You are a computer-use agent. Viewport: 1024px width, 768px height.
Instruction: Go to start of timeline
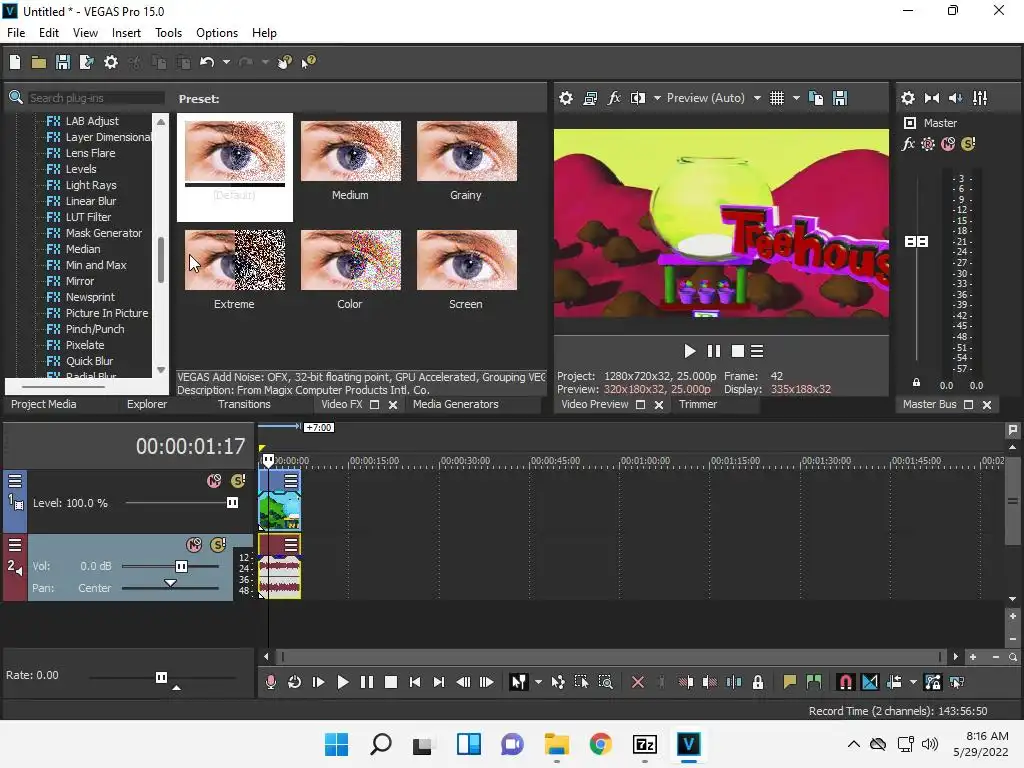click(415, 682)
